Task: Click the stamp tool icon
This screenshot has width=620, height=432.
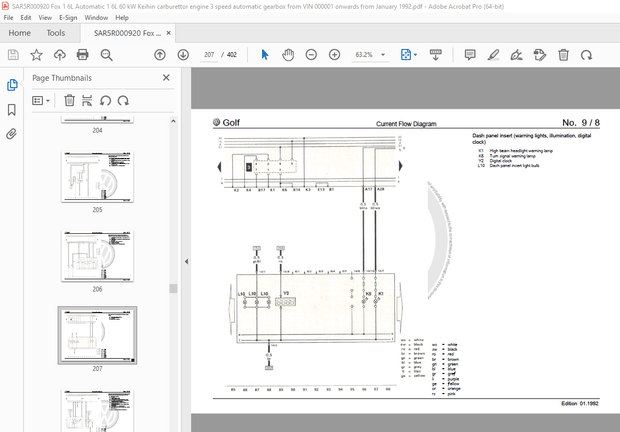Action: click(540, 55)
